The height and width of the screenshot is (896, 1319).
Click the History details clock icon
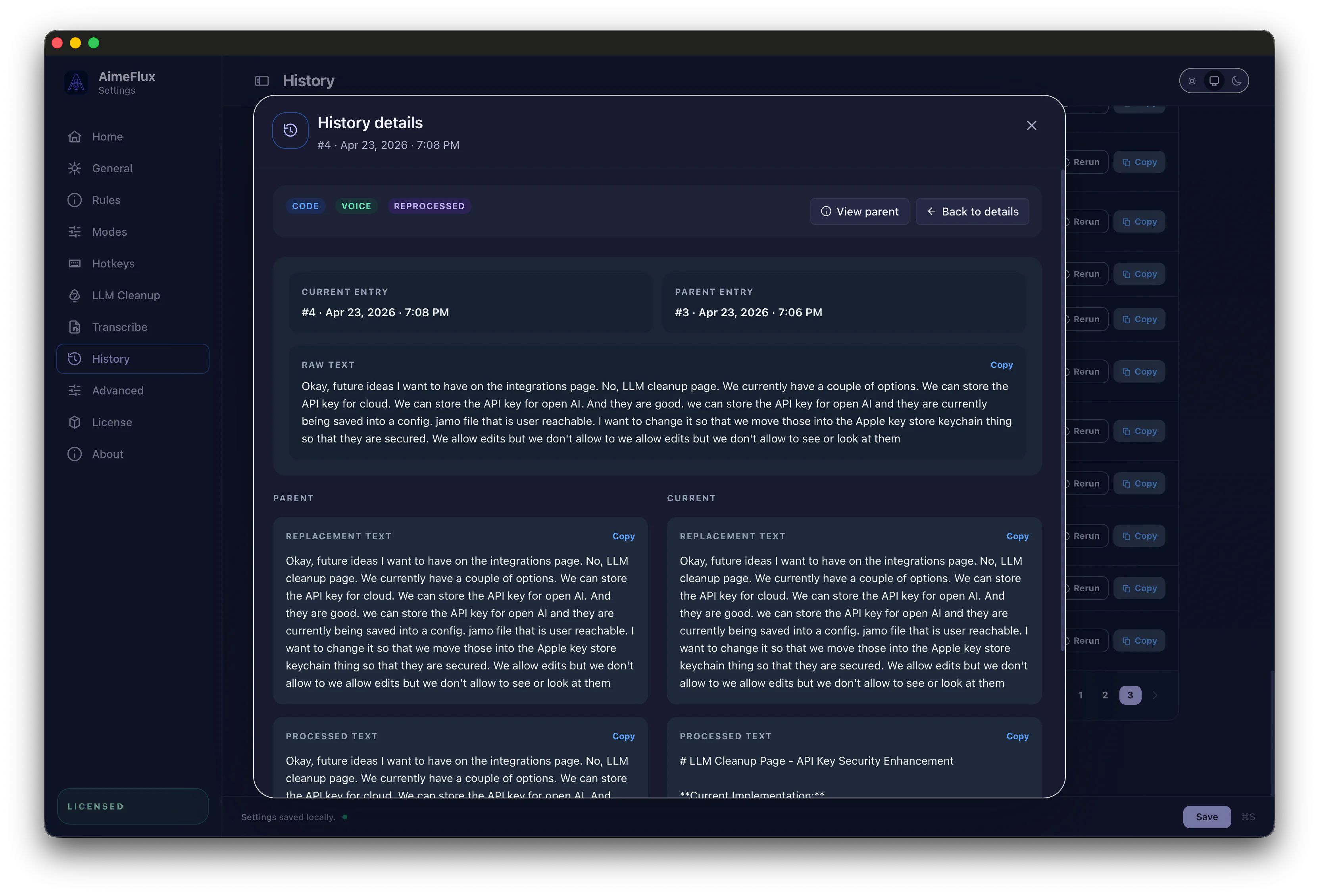(x=290, y=131)
